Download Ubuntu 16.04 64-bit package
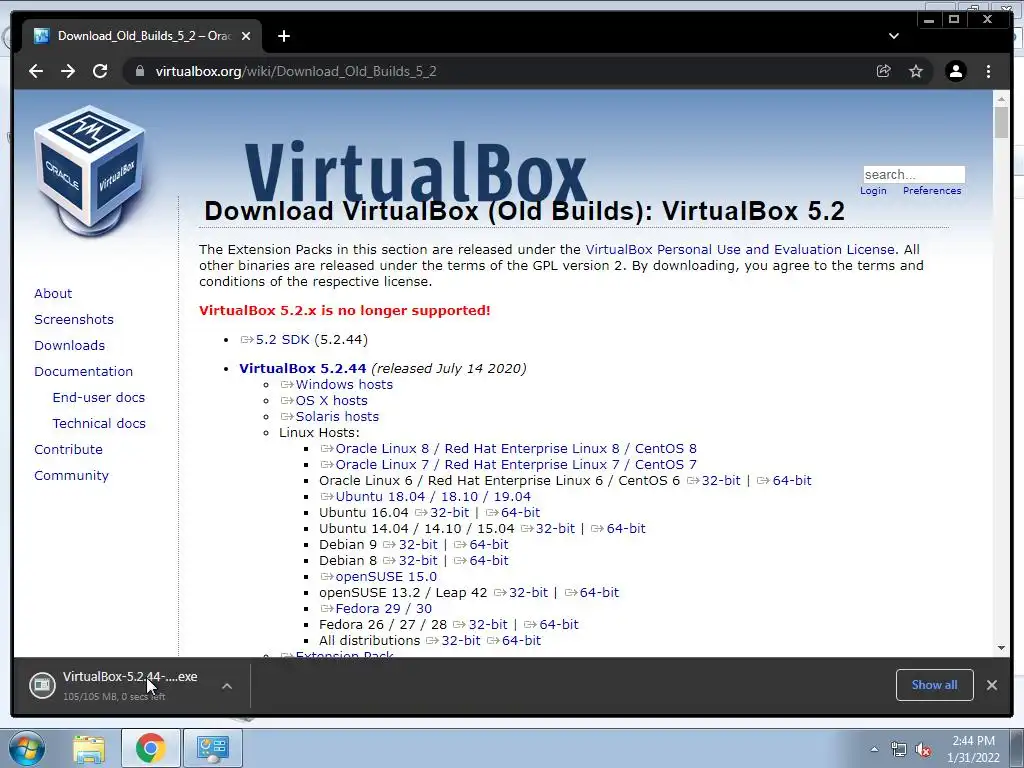The width and height of the screenshot is (1024, 768). [x=513, y=513]
